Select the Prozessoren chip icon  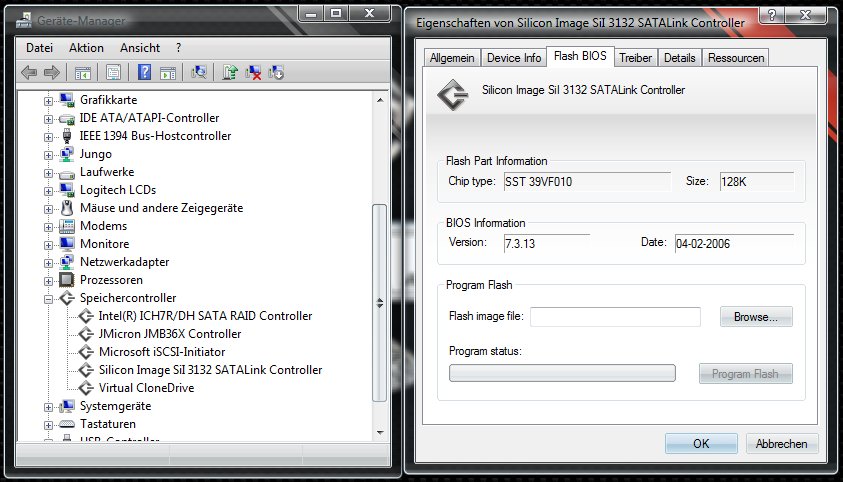67,279
